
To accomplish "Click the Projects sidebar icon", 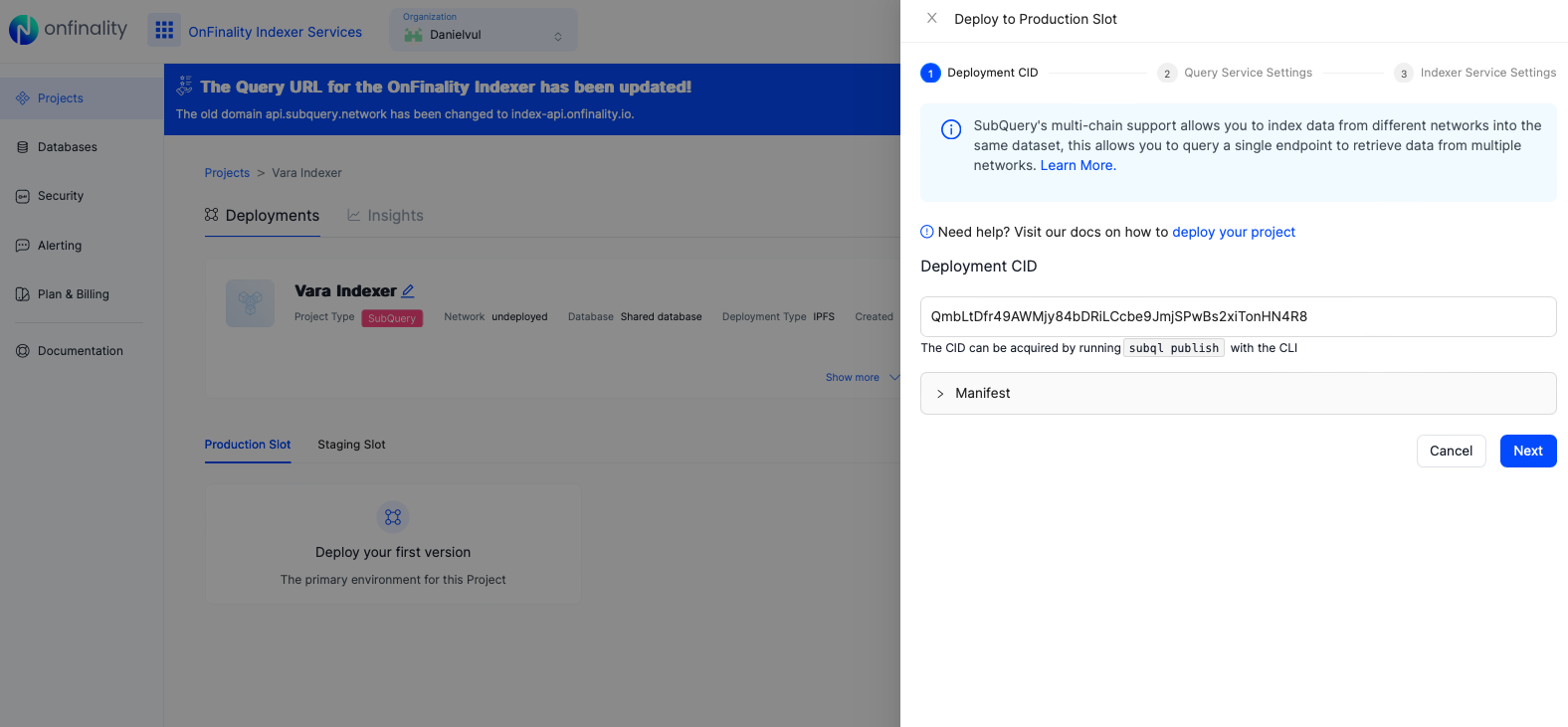I will [23, 98].
